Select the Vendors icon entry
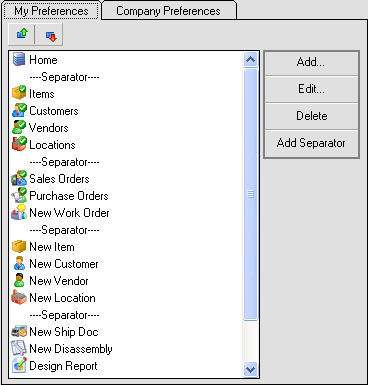Screen dimensions: 368x385 pyautogui.click(x=19, y=127)
